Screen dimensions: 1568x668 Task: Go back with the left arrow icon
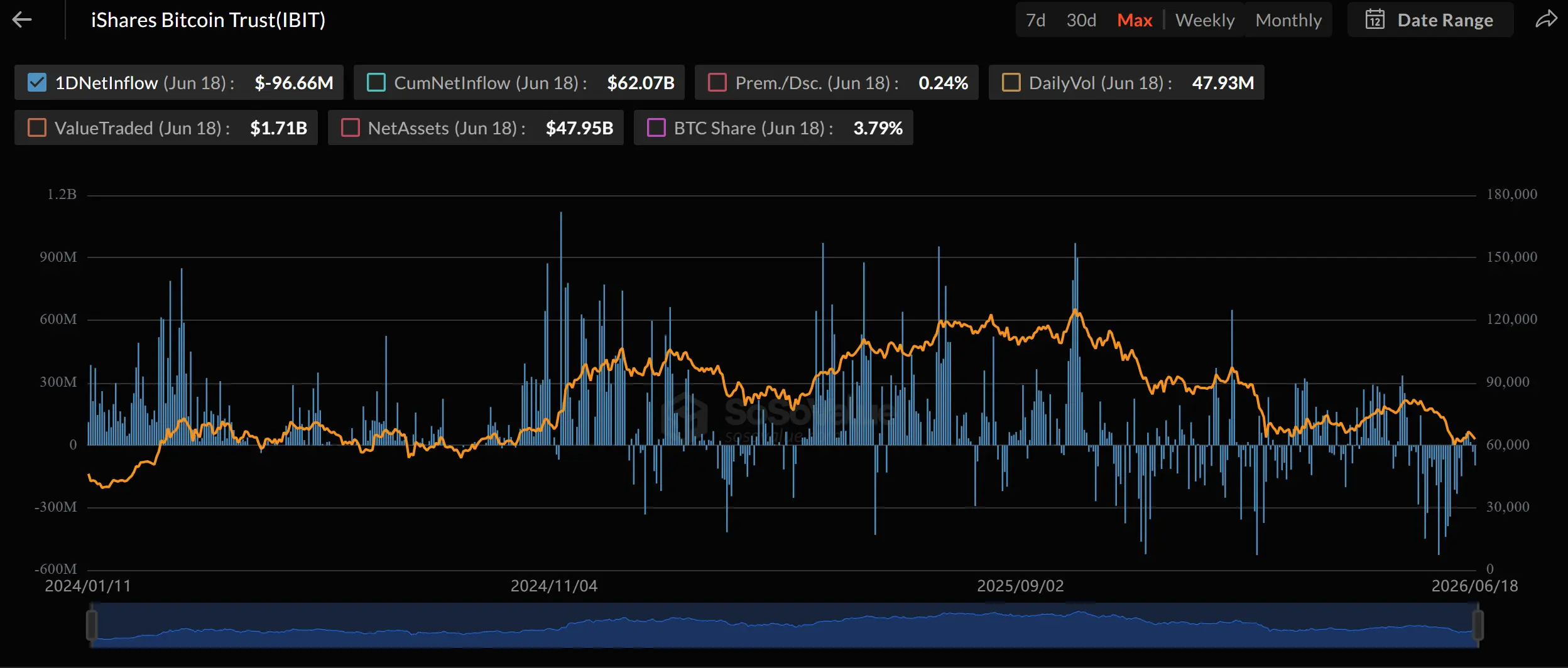point(22,20)
